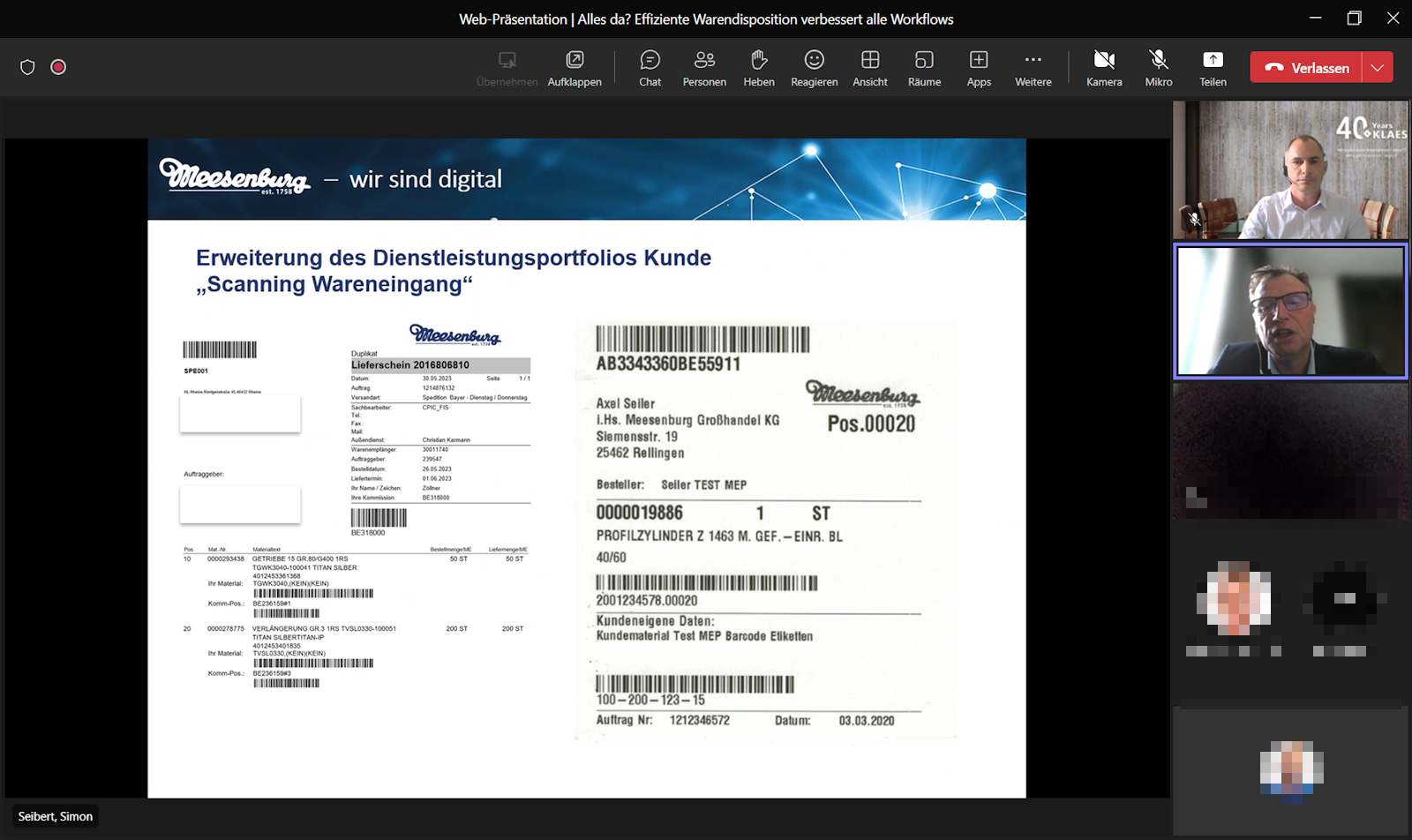Open the Apps panel
Viewport: 1412px width, 840px height.
point(979,68)
